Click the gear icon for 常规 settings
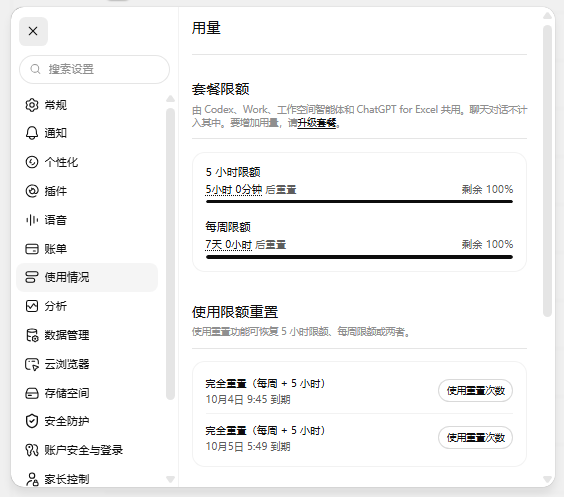The height and width of the screenshot is (497, 564). (32, 105)
